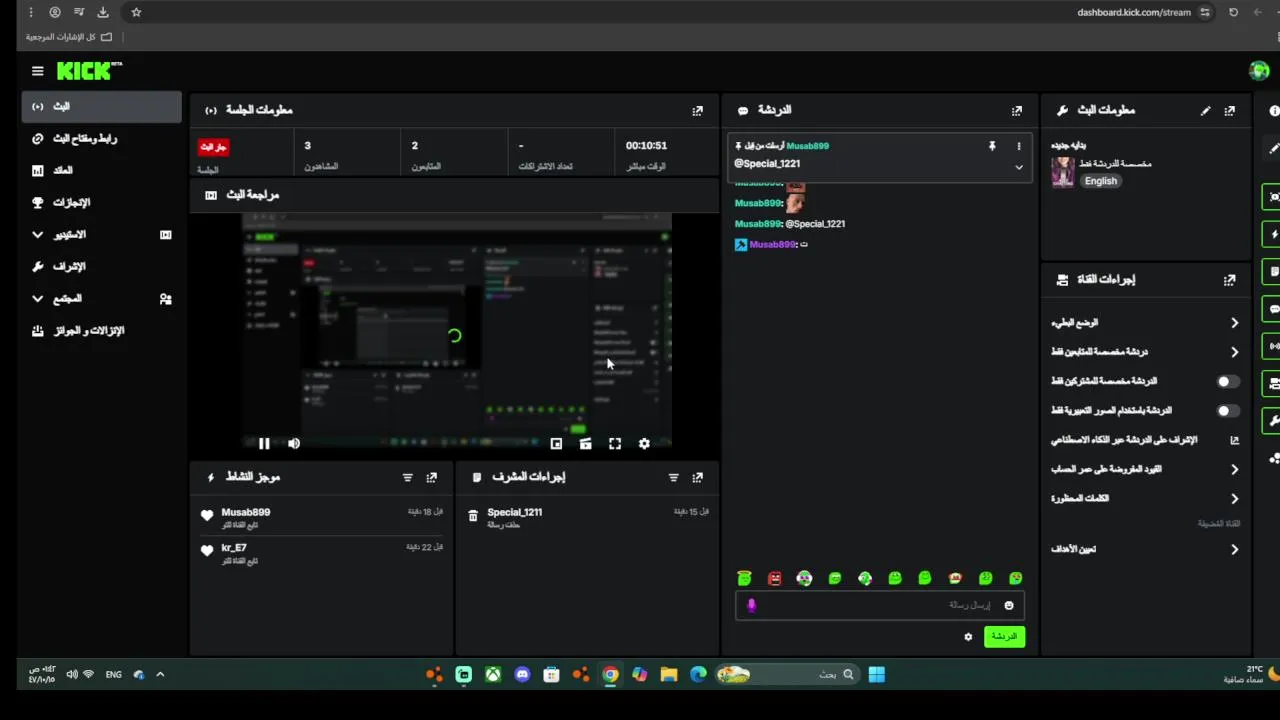The width and height of the screenshot is (1280, 720).
Task: Filter the moderator actions (إجراءات المشرف) list
Action: click(x=673, y=478)
